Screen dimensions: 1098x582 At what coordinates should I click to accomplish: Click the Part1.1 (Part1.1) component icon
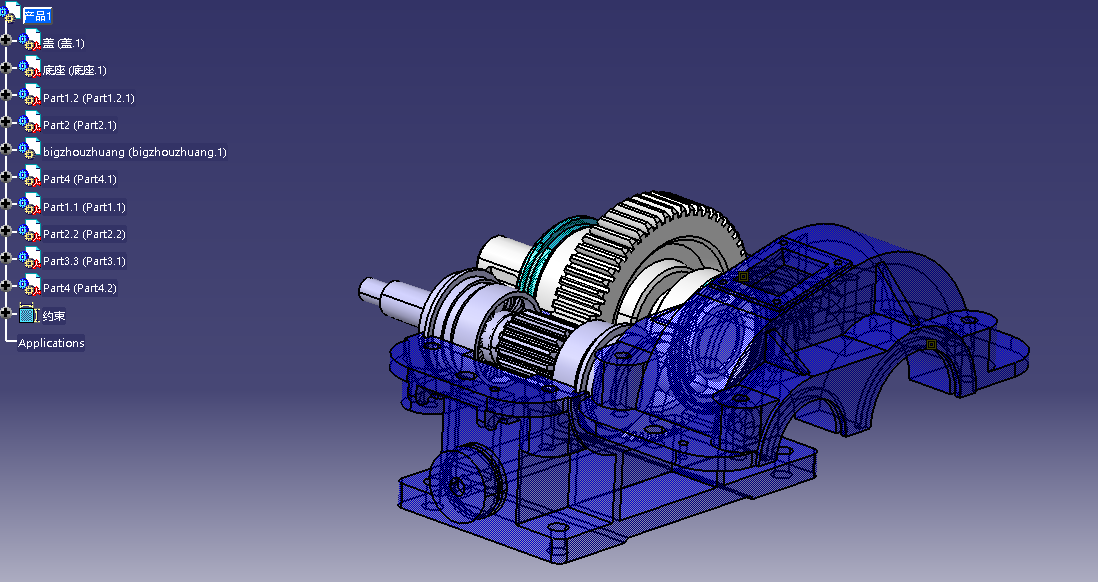tap(29, 205)
